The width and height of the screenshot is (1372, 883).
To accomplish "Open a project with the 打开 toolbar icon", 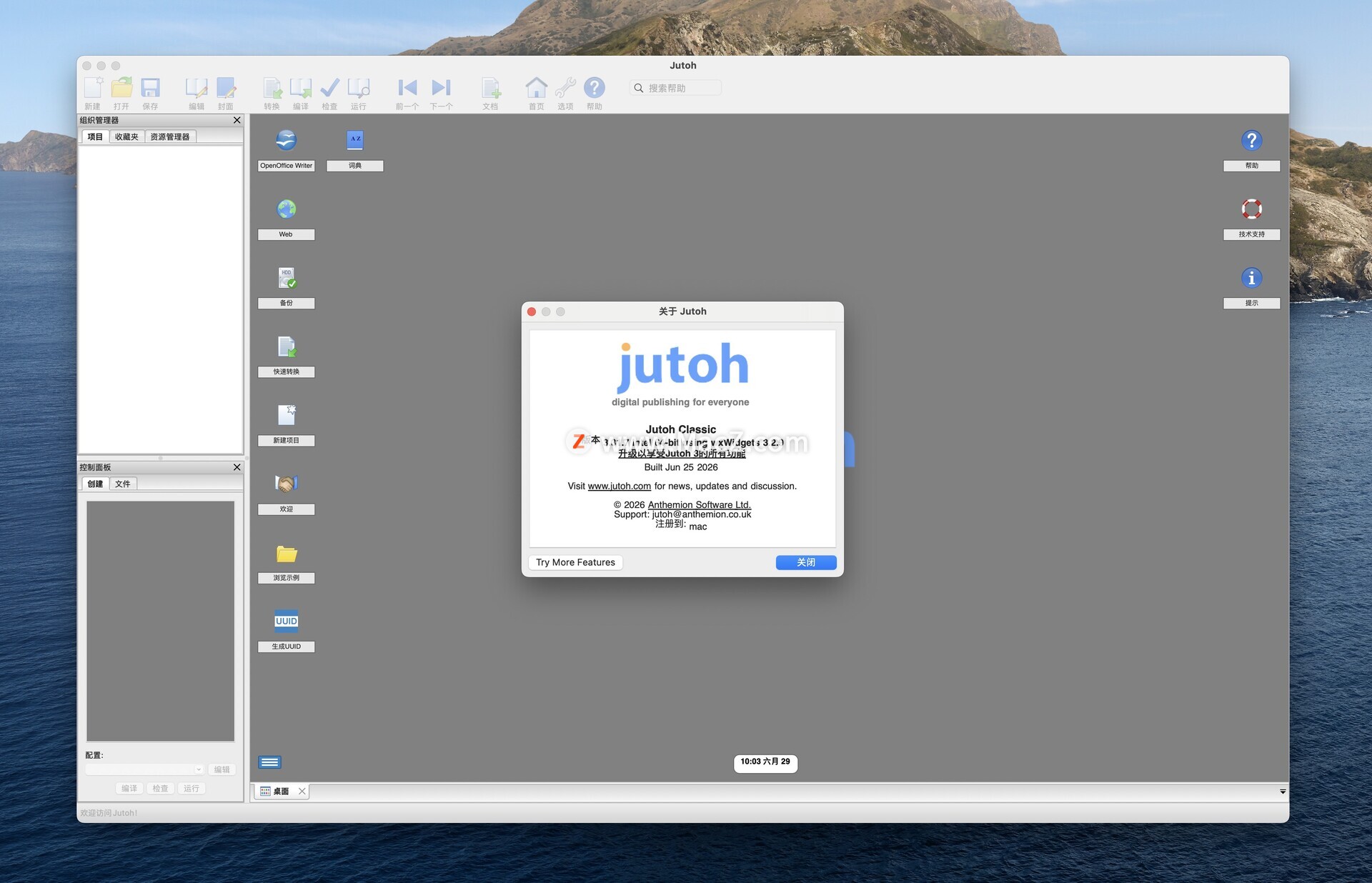I will pyautogui.click(x=121, y=88).
